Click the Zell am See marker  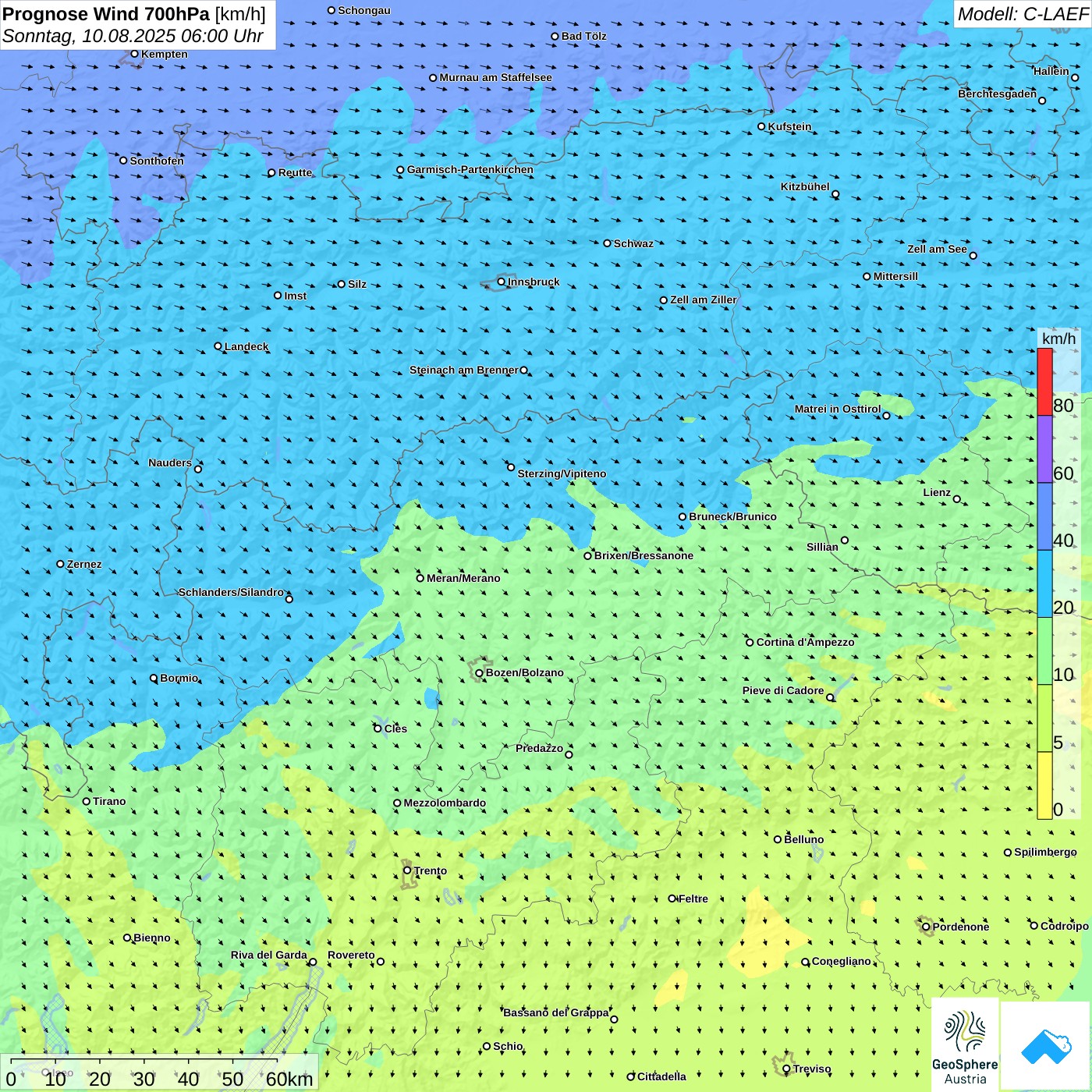[973, 255]
